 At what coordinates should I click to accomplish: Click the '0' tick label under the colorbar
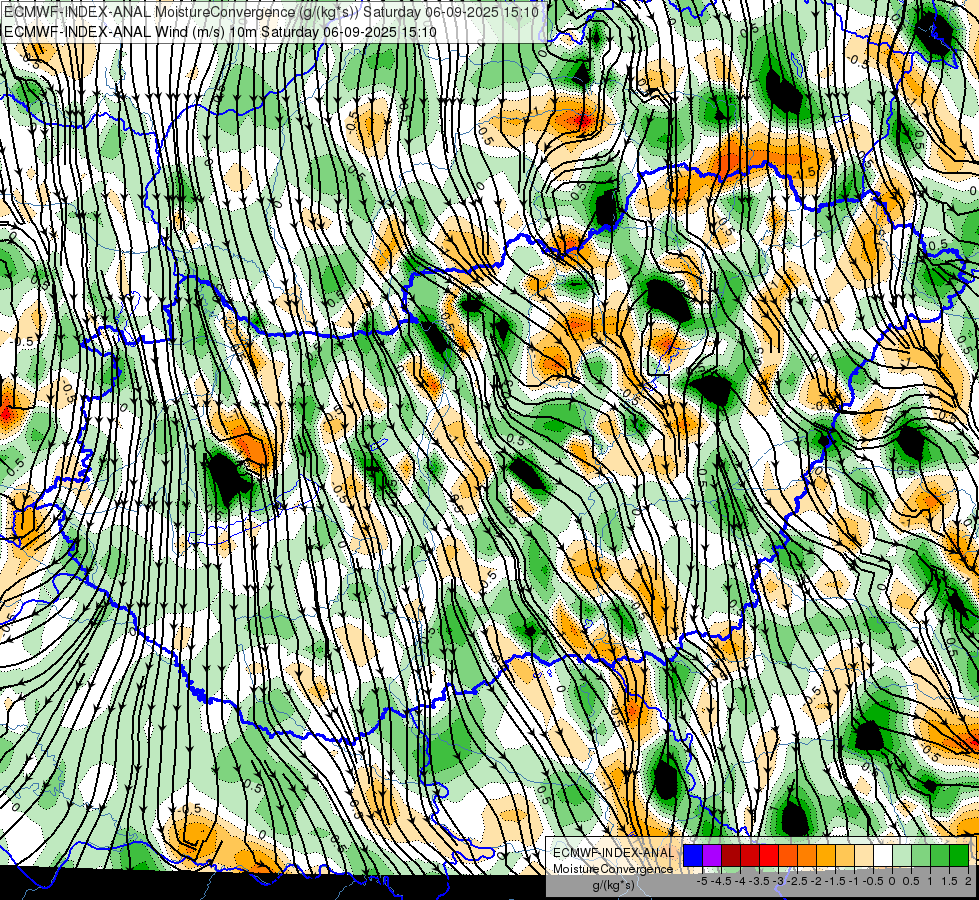point(892,881)
